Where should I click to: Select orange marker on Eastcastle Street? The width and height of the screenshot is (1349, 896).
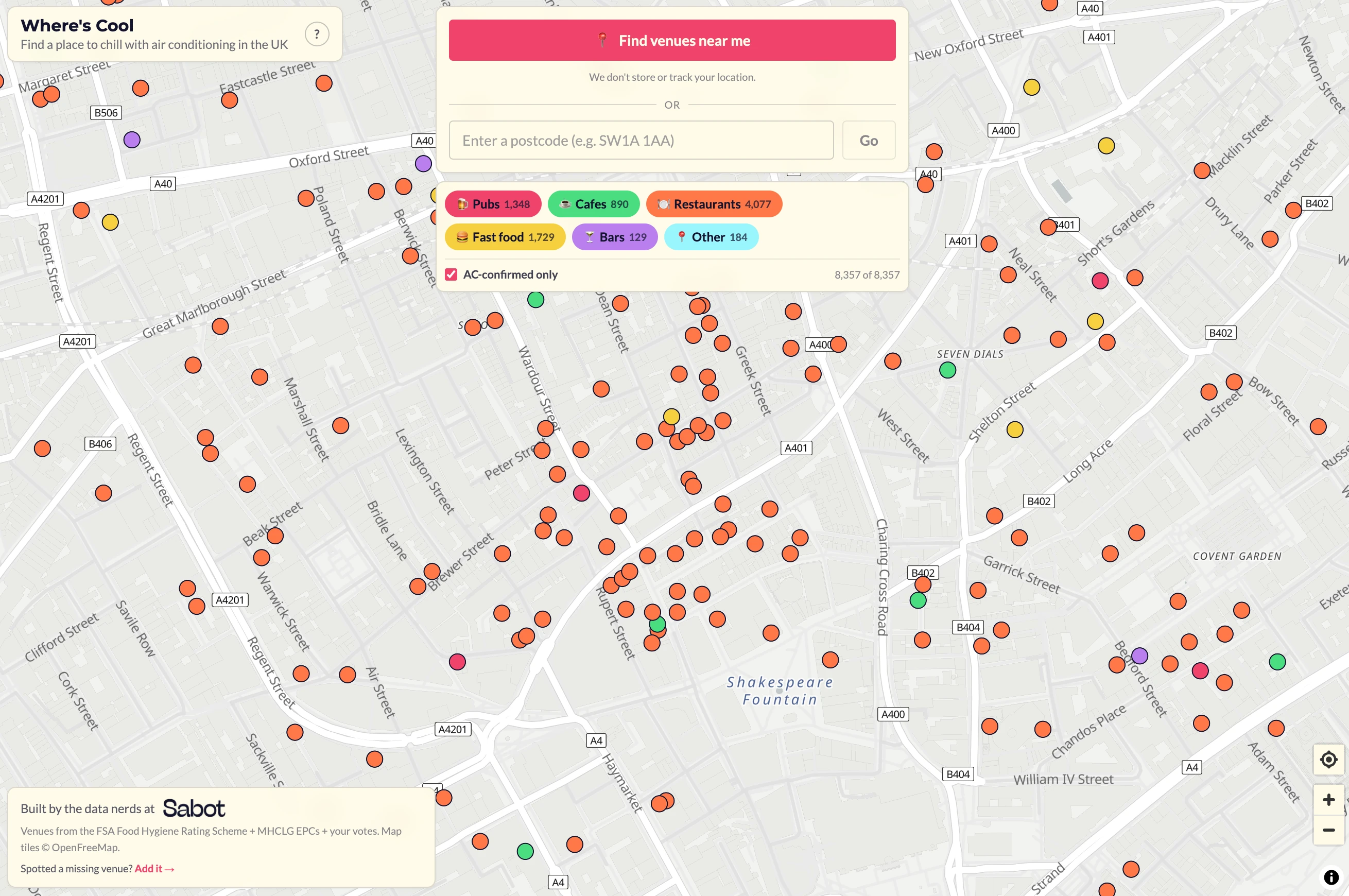point(229,100)
